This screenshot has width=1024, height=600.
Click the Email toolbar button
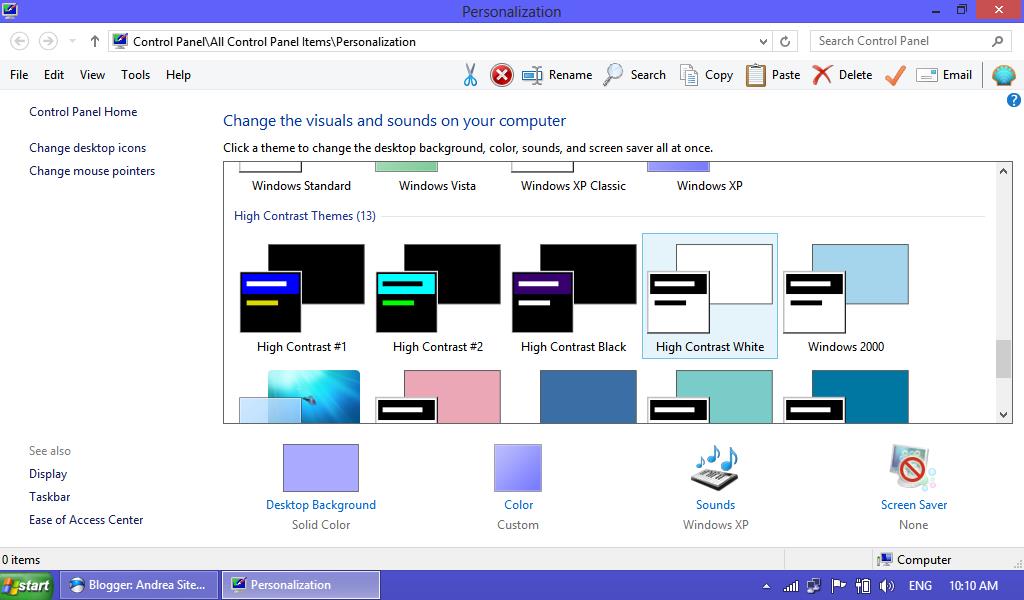(944, 75)
